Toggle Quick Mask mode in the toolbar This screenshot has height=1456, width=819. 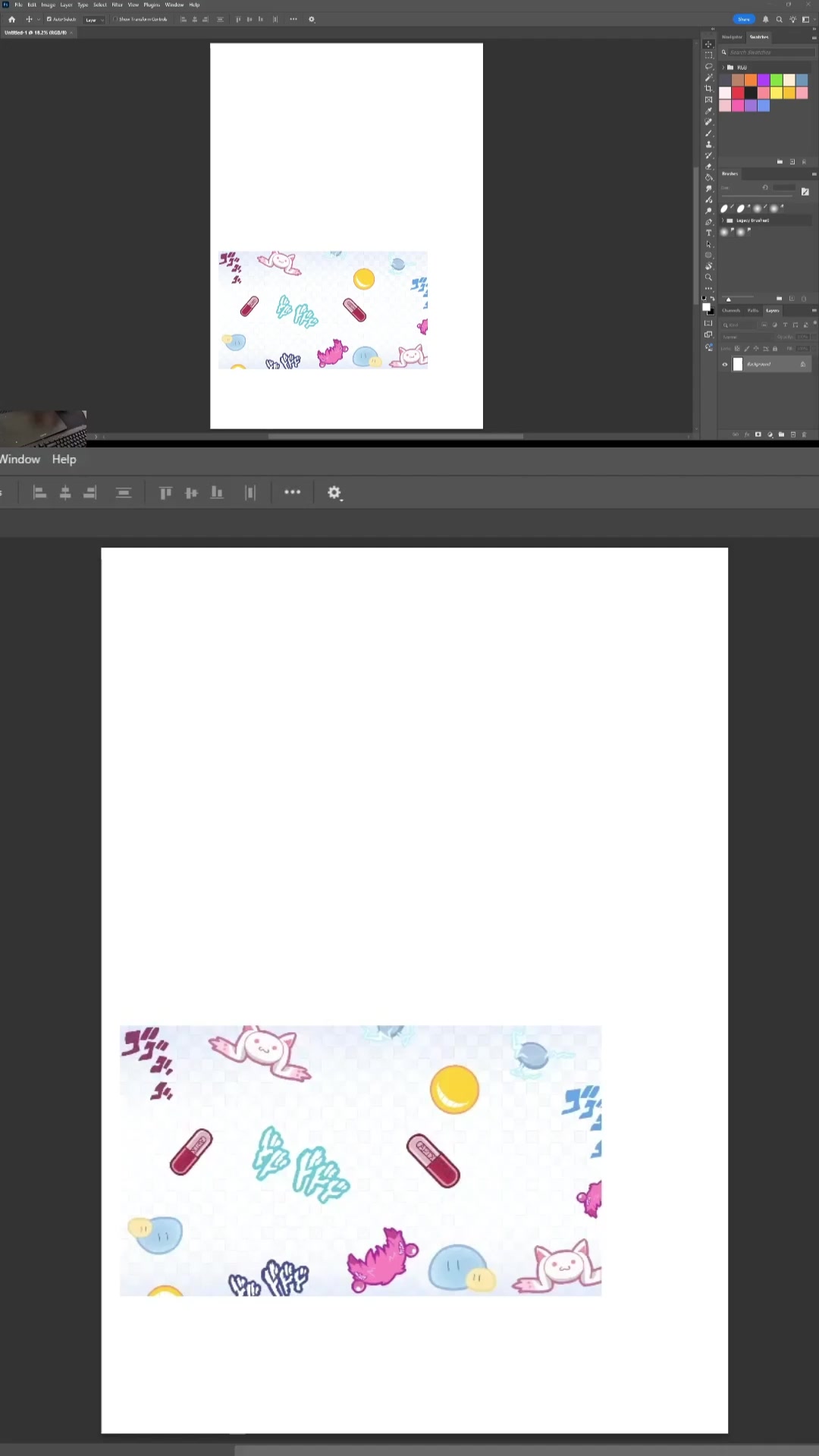[x=708, y=323]
